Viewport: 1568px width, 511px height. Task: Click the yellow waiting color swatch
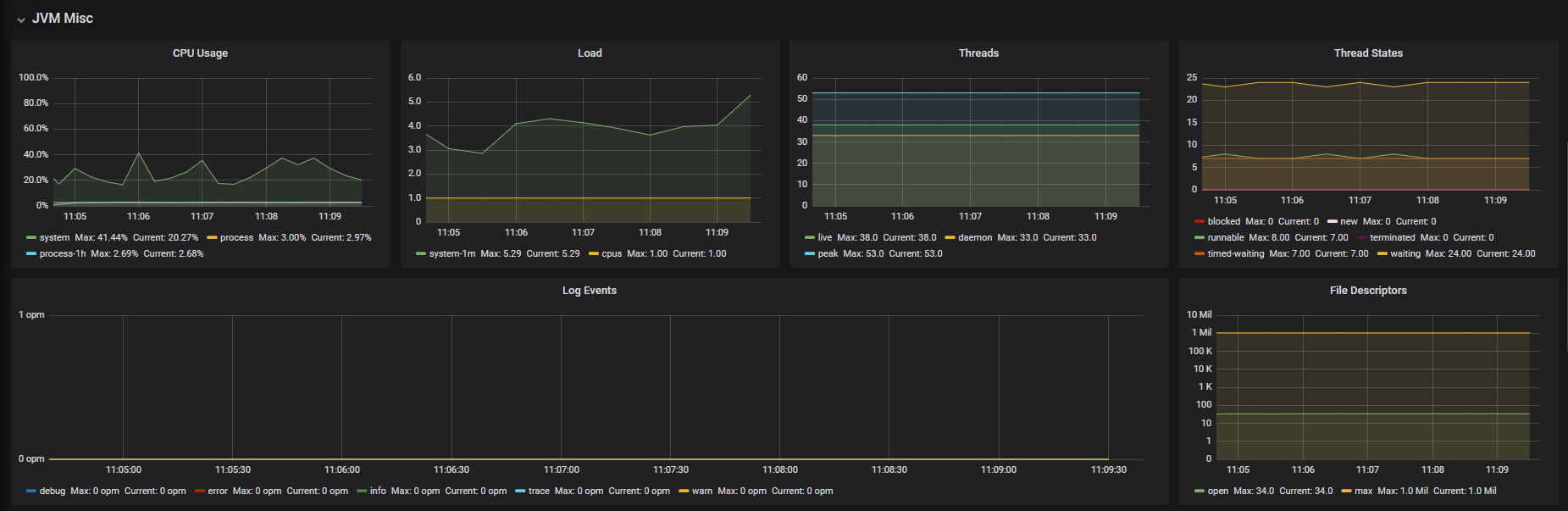1382,253
